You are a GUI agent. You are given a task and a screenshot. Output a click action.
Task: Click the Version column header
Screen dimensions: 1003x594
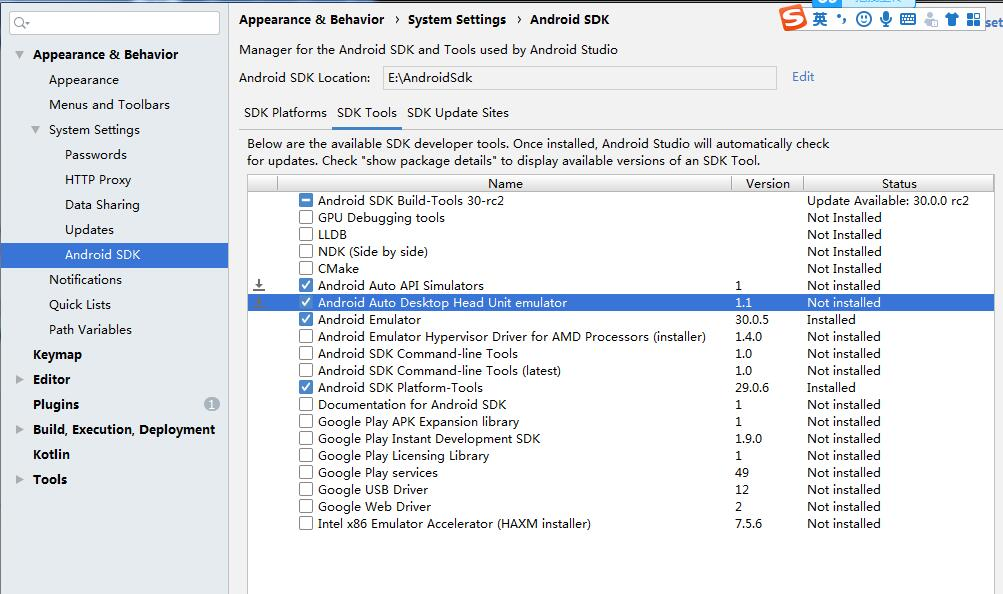767,184
